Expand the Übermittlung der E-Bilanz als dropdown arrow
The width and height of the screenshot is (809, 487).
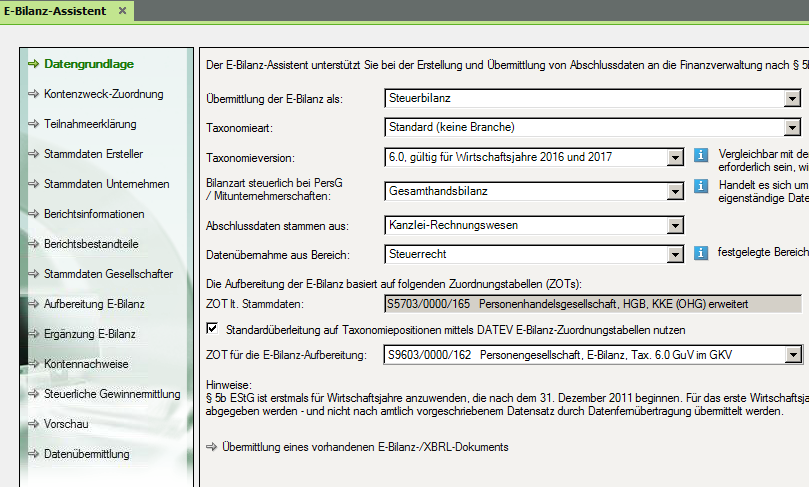(x=792, y=99)
